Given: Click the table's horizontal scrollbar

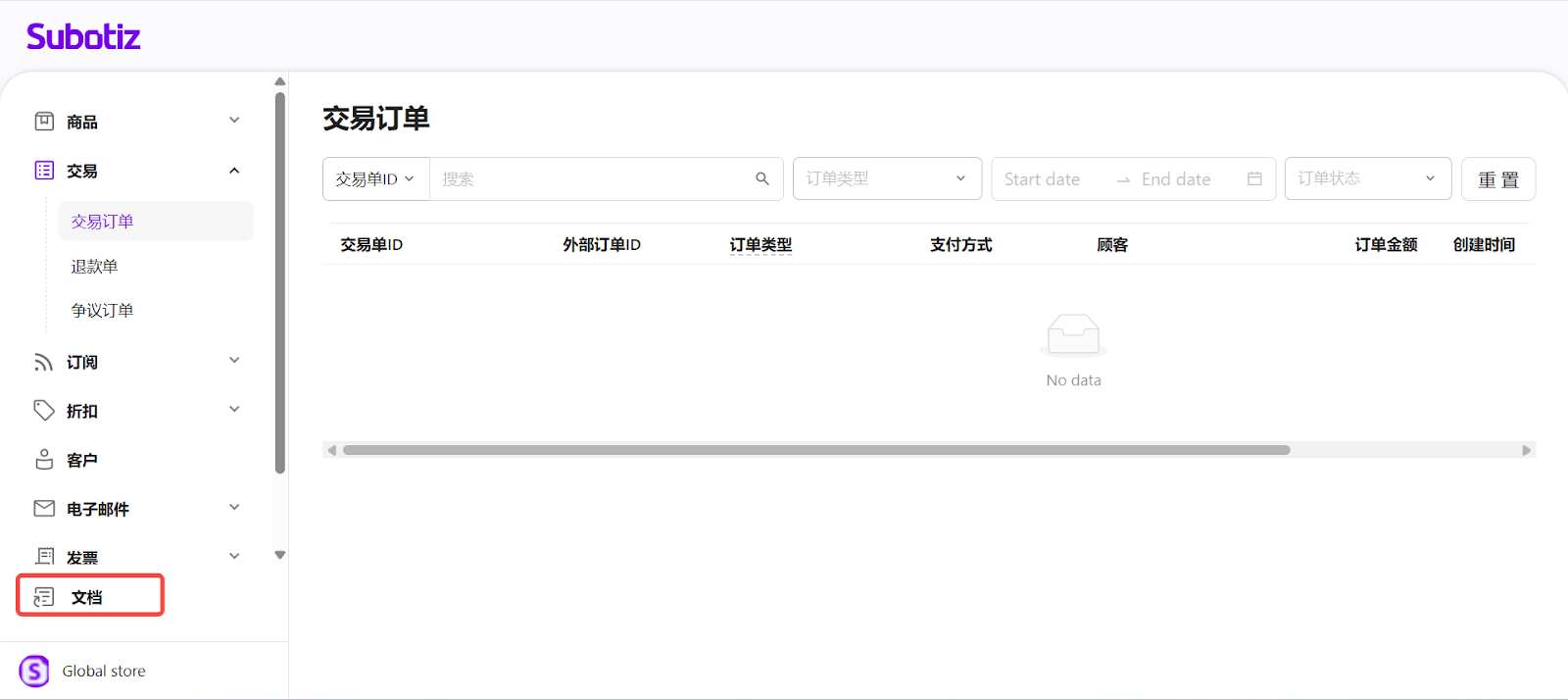Looking at the screenshot, I should (815, 450).
